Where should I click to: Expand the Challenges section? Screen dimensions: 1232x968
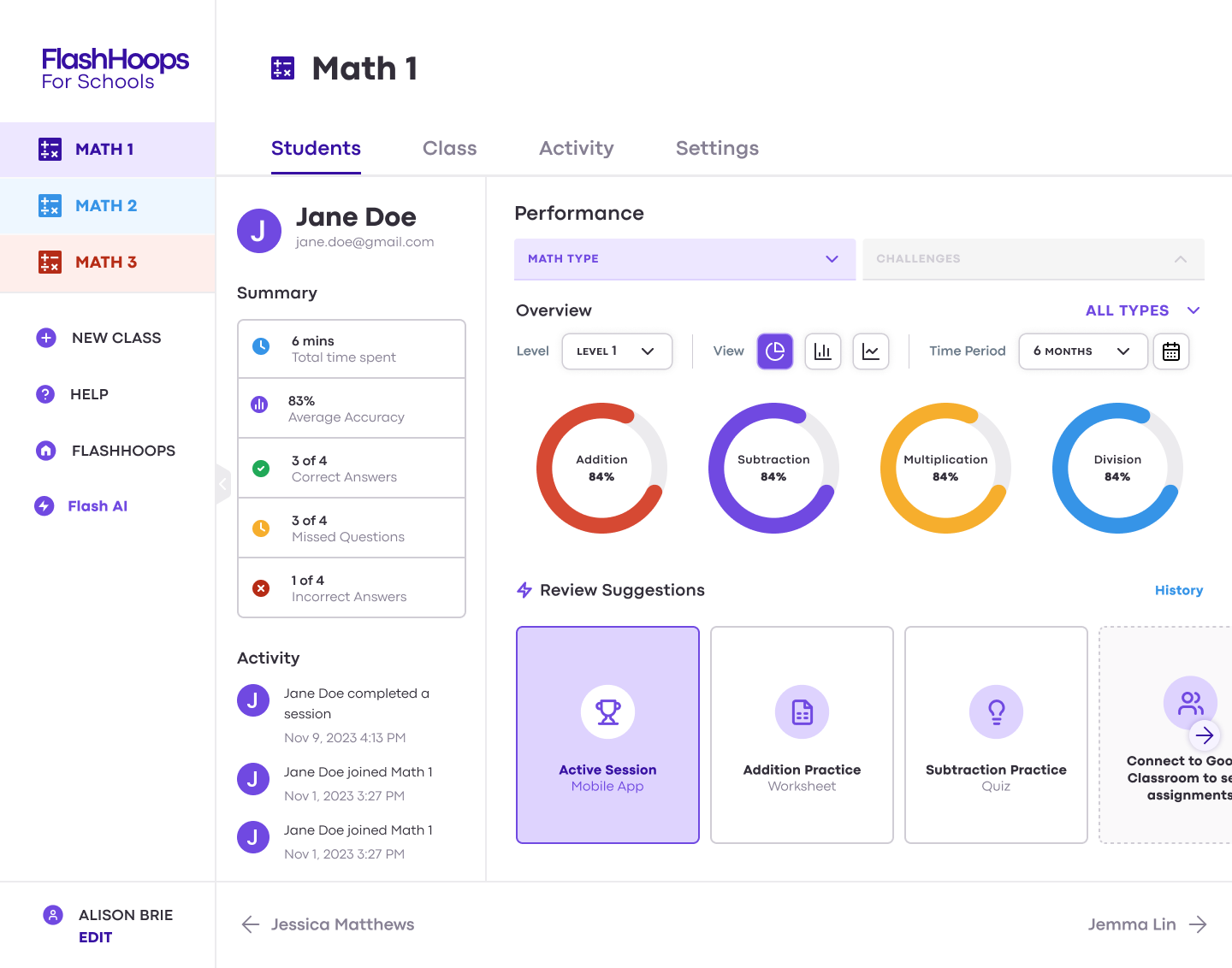(1034, 259)
